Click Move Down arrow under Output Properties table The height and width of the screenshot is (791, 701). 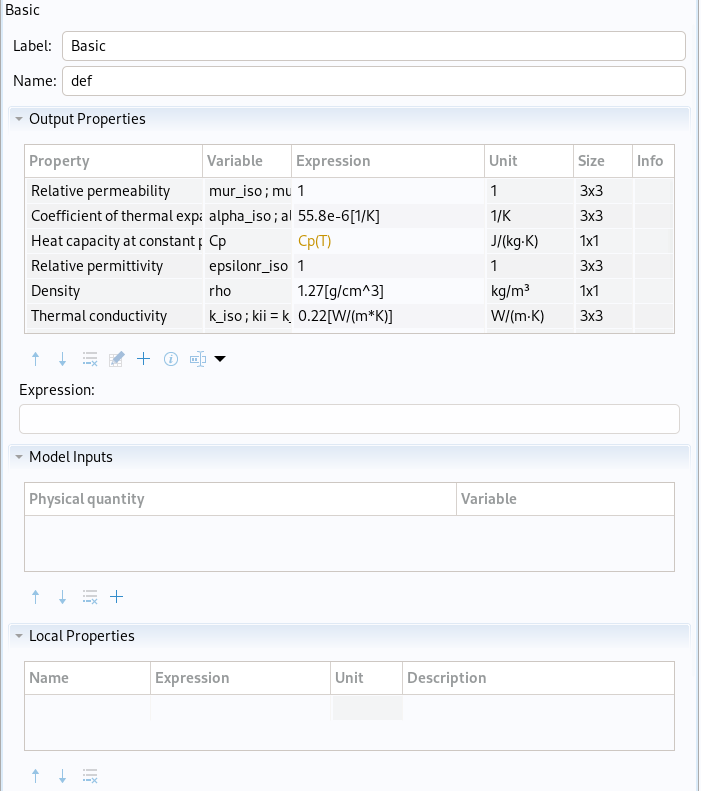[62, 359]
